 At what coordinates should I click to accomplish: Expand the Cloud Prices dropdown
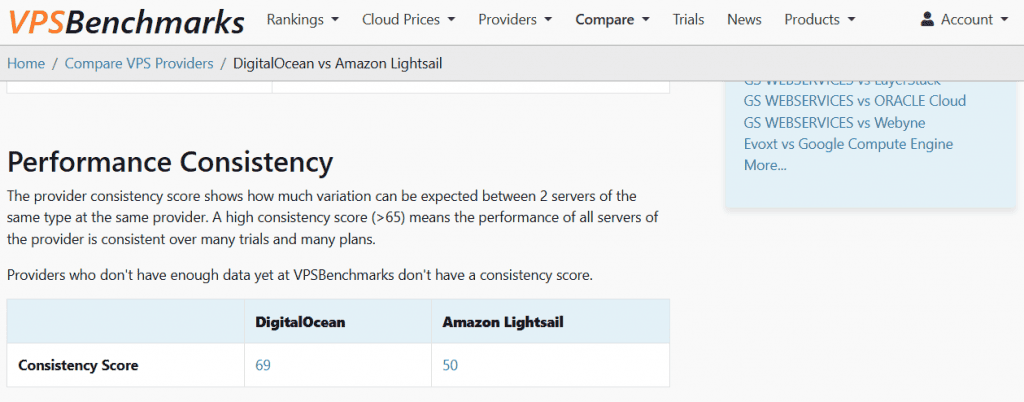tap(408, 19)
